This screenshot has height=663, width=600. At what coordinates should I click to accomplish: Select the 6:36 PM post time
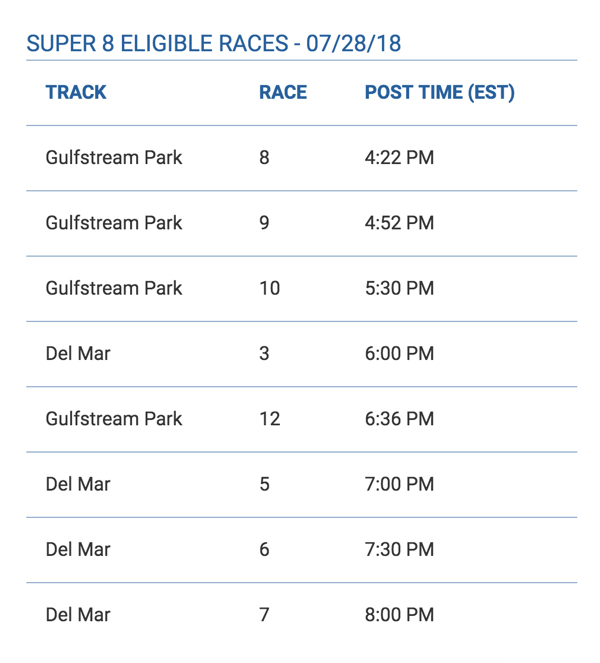point(399,419)
